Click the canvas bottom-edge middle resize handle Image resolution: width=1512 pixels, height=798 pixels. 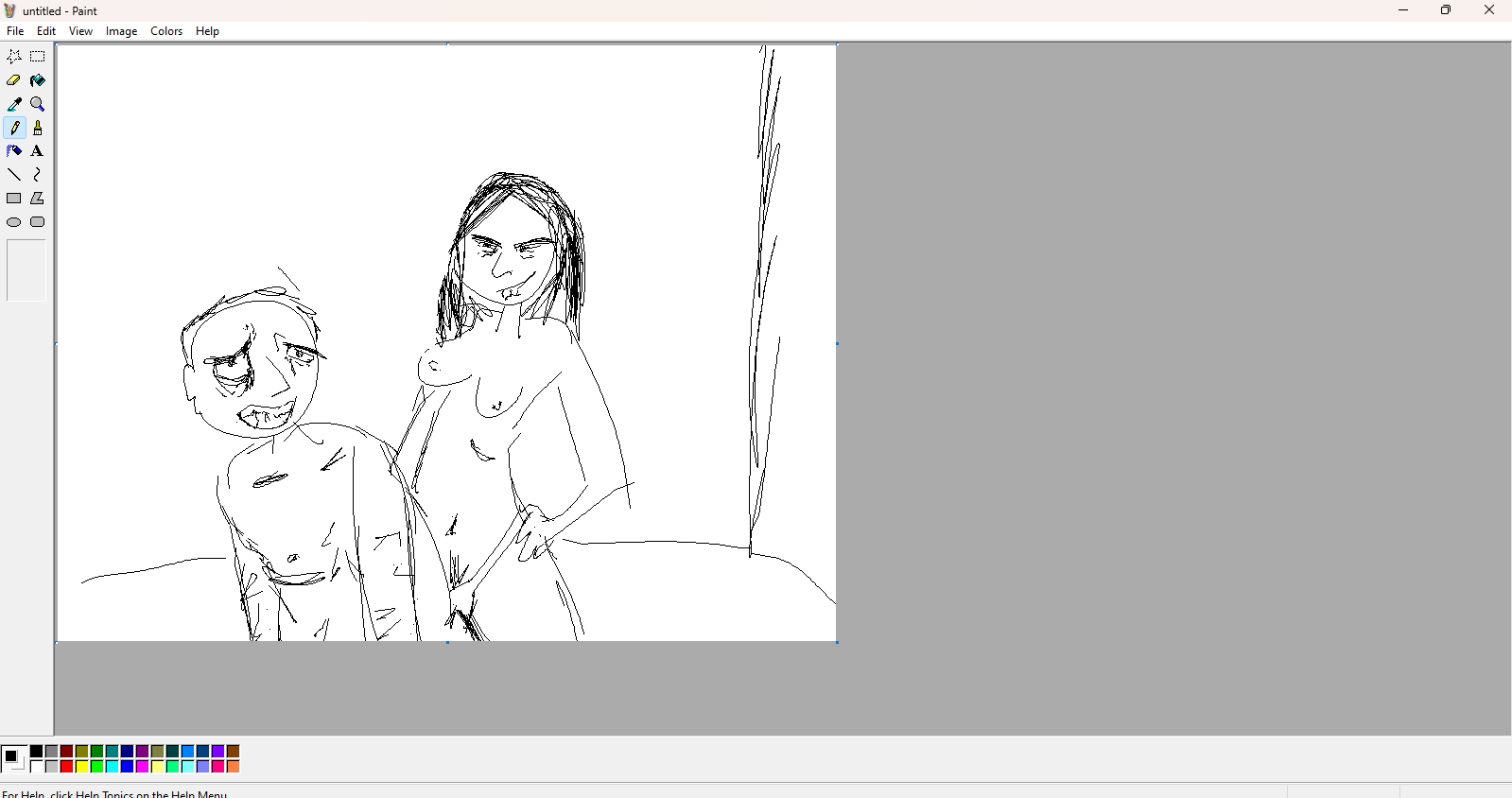[447, 643]
